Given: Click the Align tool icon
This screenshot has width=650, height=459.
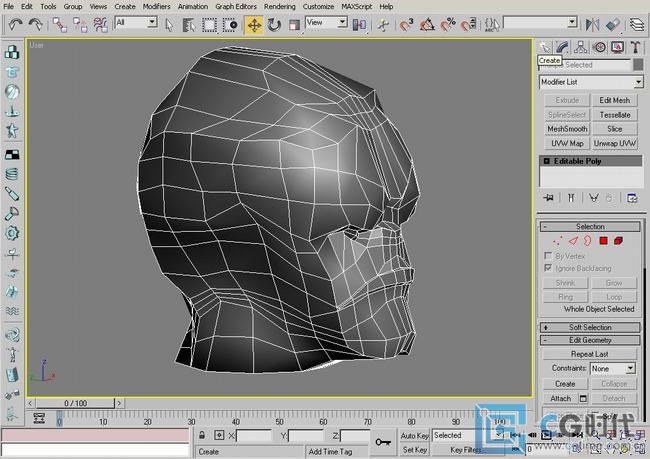Looking at the screenshot, I should 613,25.
